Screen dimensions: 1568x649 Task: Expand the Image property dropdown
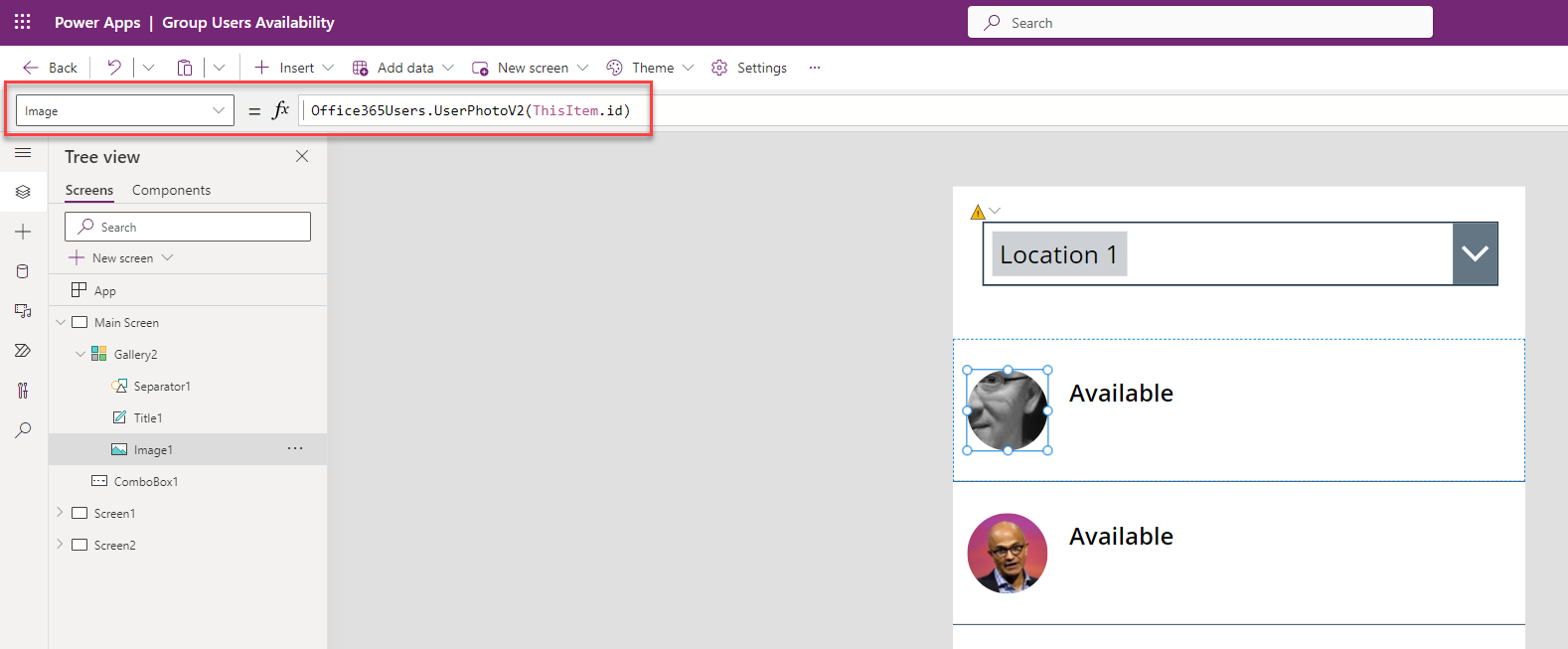coord(219,110)
